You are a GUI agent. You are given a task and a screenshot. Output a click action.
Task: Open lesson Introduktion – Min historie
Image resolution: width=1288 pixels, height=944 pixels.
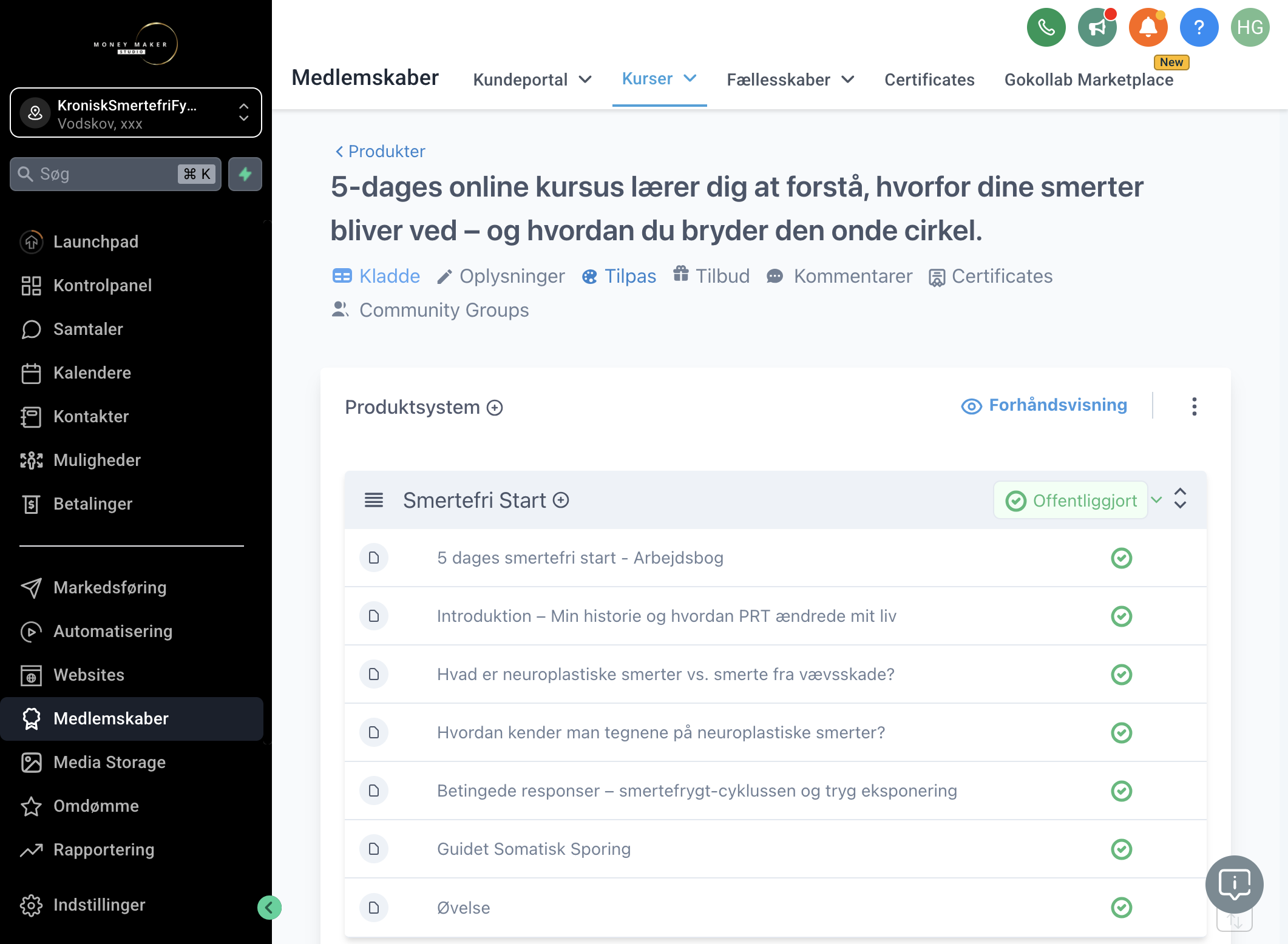click(666, 616)
